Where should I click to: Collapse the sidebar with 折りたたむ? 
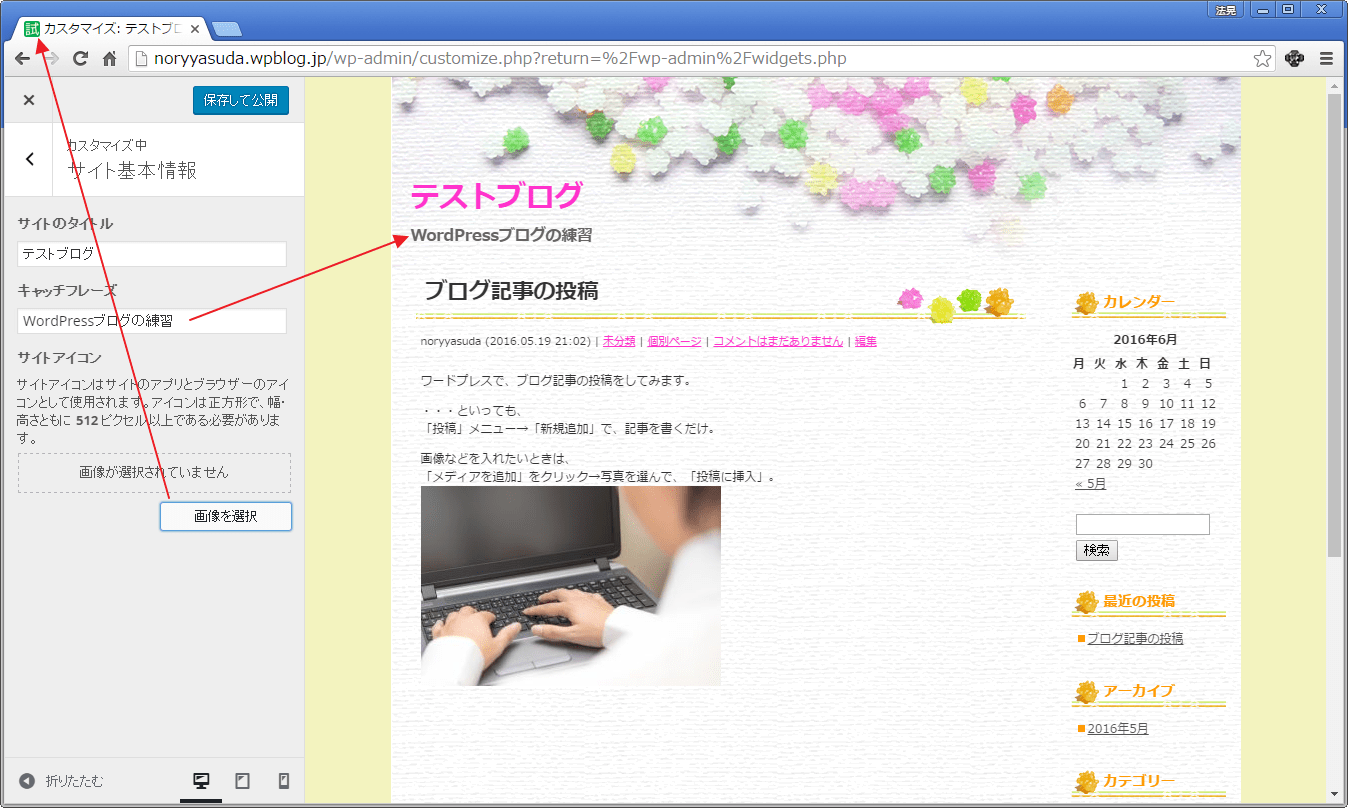tap(61, 781)
